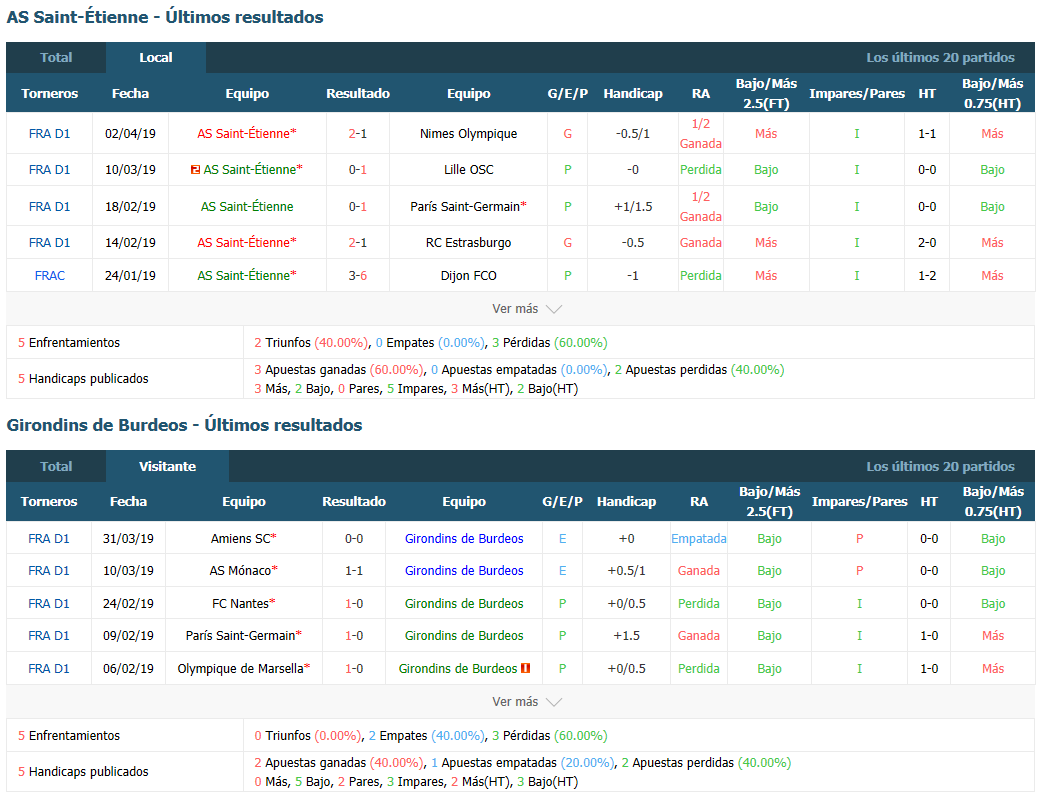Viewport: 1042px width, 798px height.
Task: Open Dijon FCO team link
Action: click(469, 276)
